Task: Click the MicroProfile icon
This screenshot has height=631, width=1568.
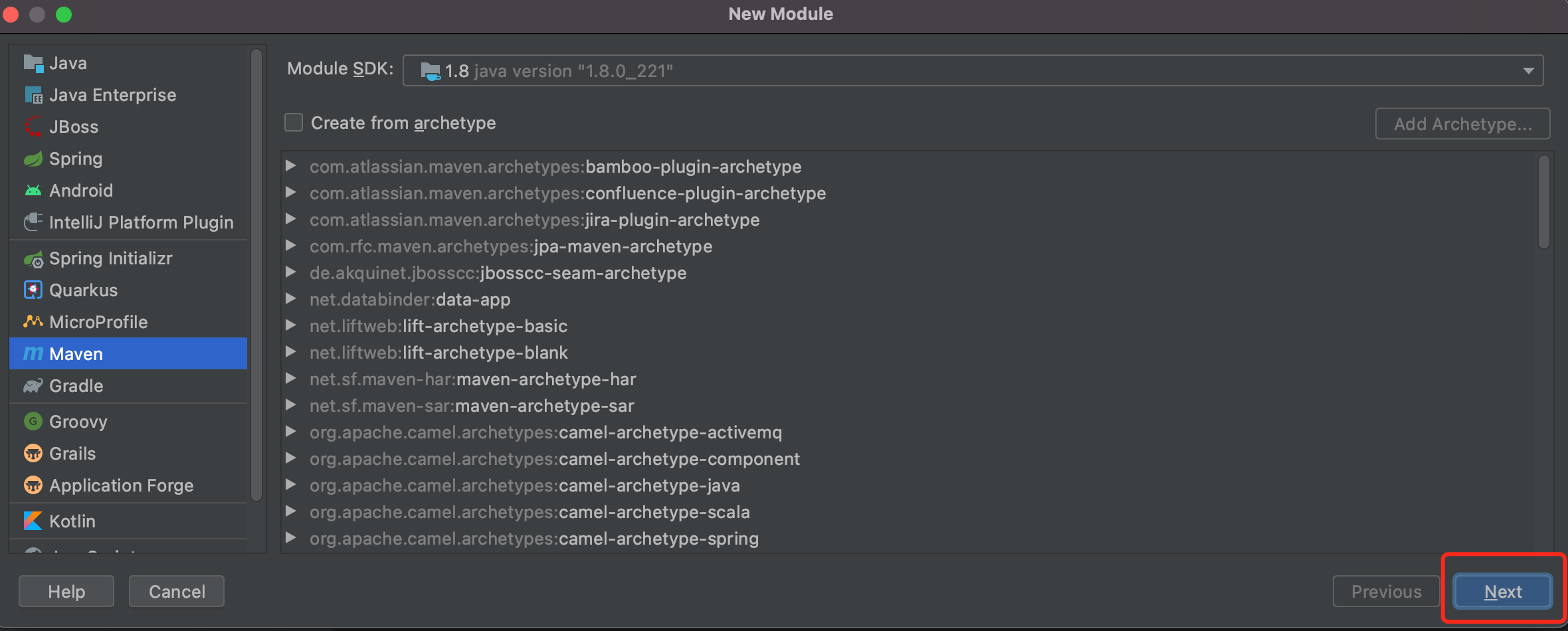Action: click(x=33, y=322)
